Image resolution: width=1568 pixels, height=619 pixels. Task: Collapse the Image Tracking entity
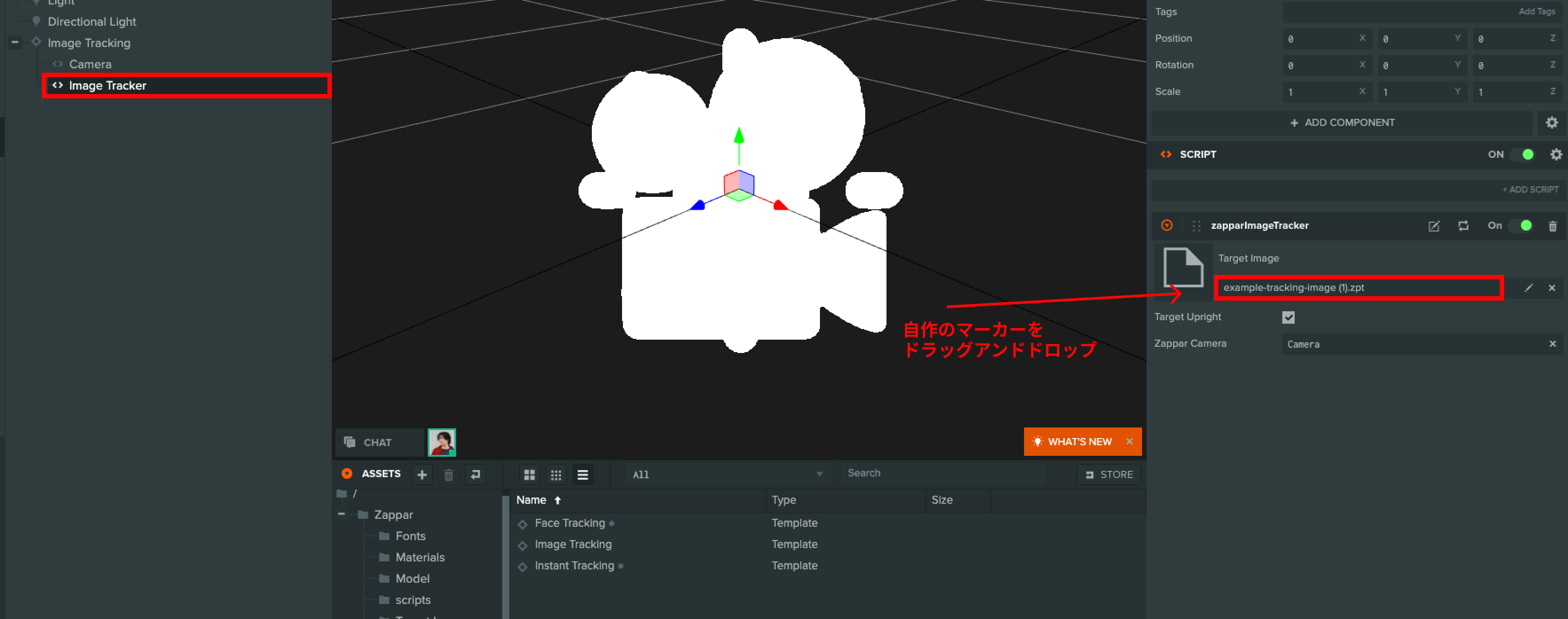pyautogui.click(x=15, y=43)
